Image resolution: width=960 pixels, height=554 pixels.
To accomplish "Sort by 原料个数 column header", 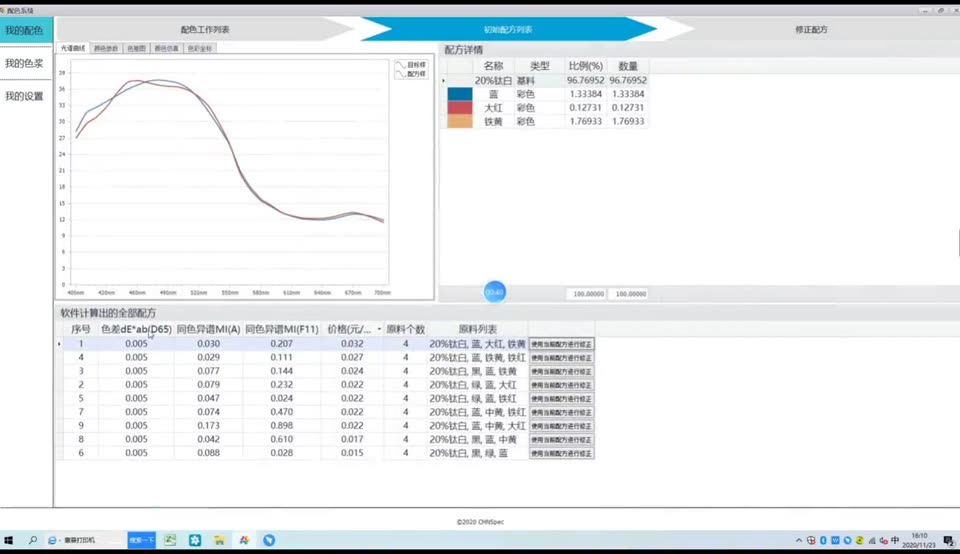I will pyautogui.click(x=405, y=329).
